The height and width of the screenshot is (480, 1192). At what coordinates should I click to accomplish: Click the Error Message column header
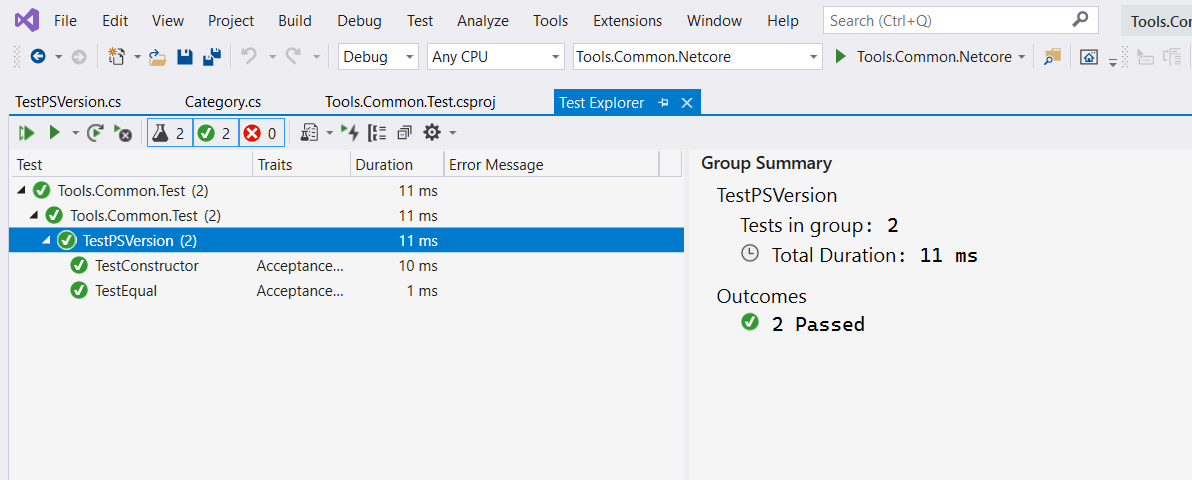[552, 164]
